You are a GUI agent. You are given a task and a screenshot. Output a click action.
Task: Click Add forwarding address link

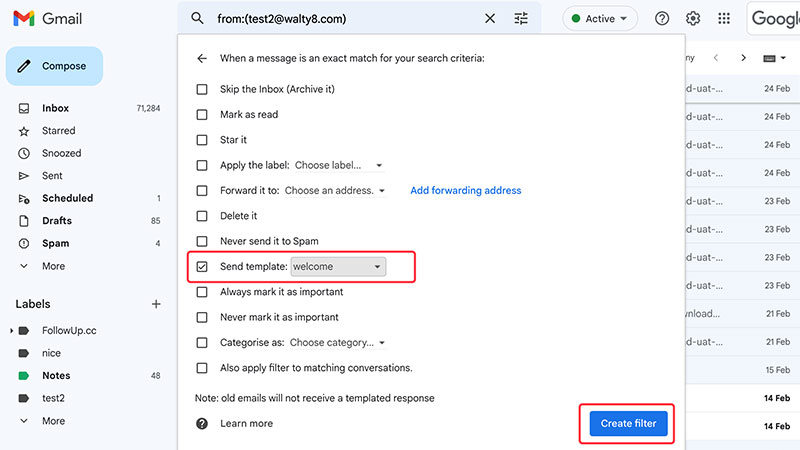point(466,190)
